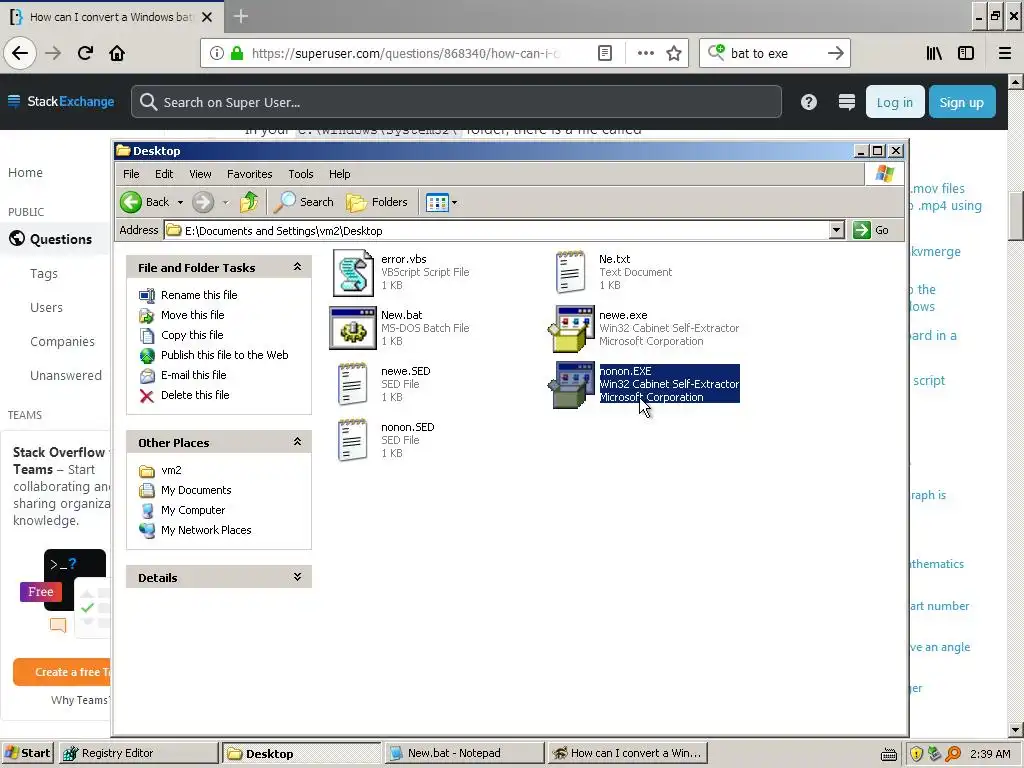Select the newe.SED file icon
The width and height of the screenshot is (1024, 768).
[x=353, y=384]
